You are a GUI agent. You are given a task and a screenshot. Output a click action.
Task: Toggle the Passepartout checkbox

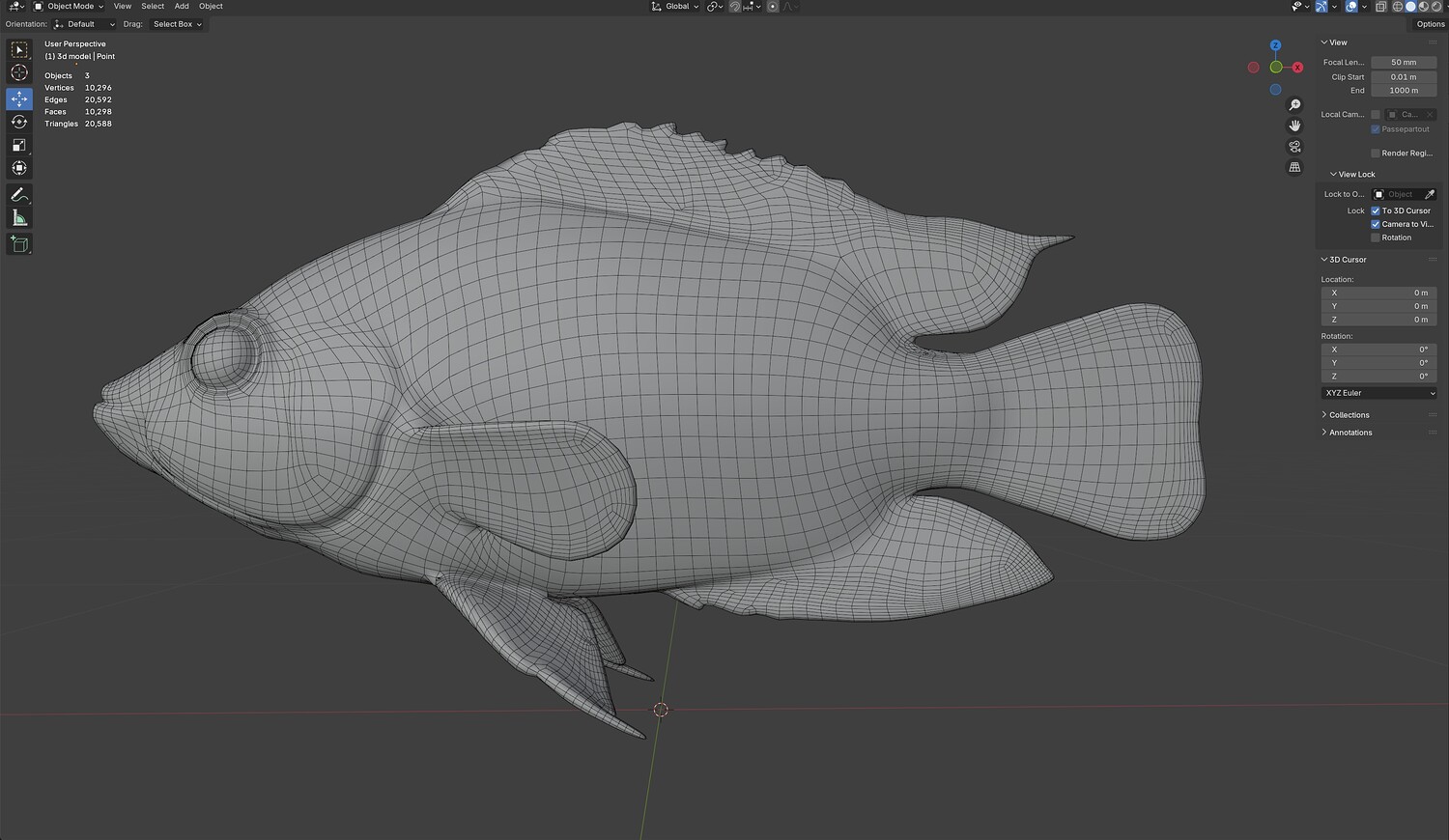tap(1376, 129)
